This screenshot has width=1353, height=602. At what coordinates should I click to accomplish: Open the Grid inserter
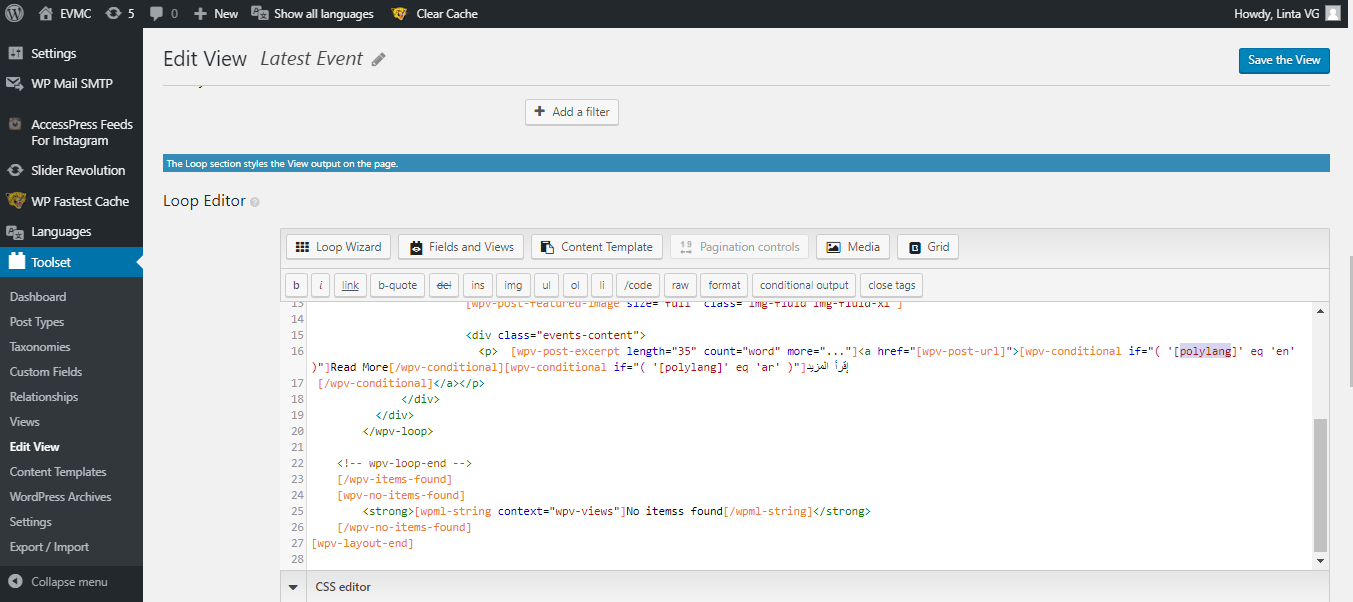tap(927, 246)
